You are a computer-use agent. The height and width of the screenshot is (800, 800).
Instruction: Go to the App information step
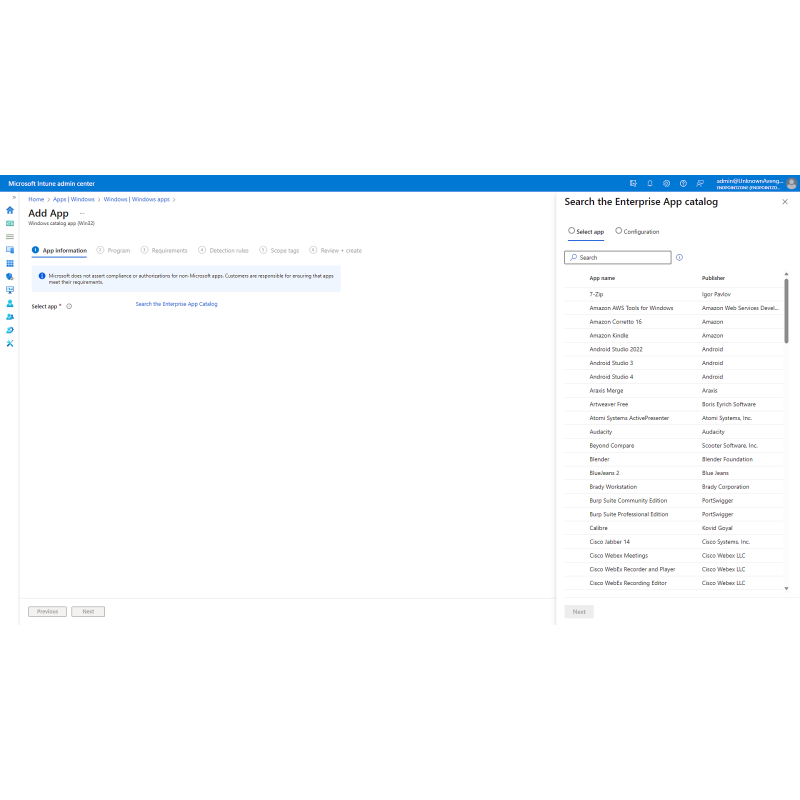click(59, 251)
